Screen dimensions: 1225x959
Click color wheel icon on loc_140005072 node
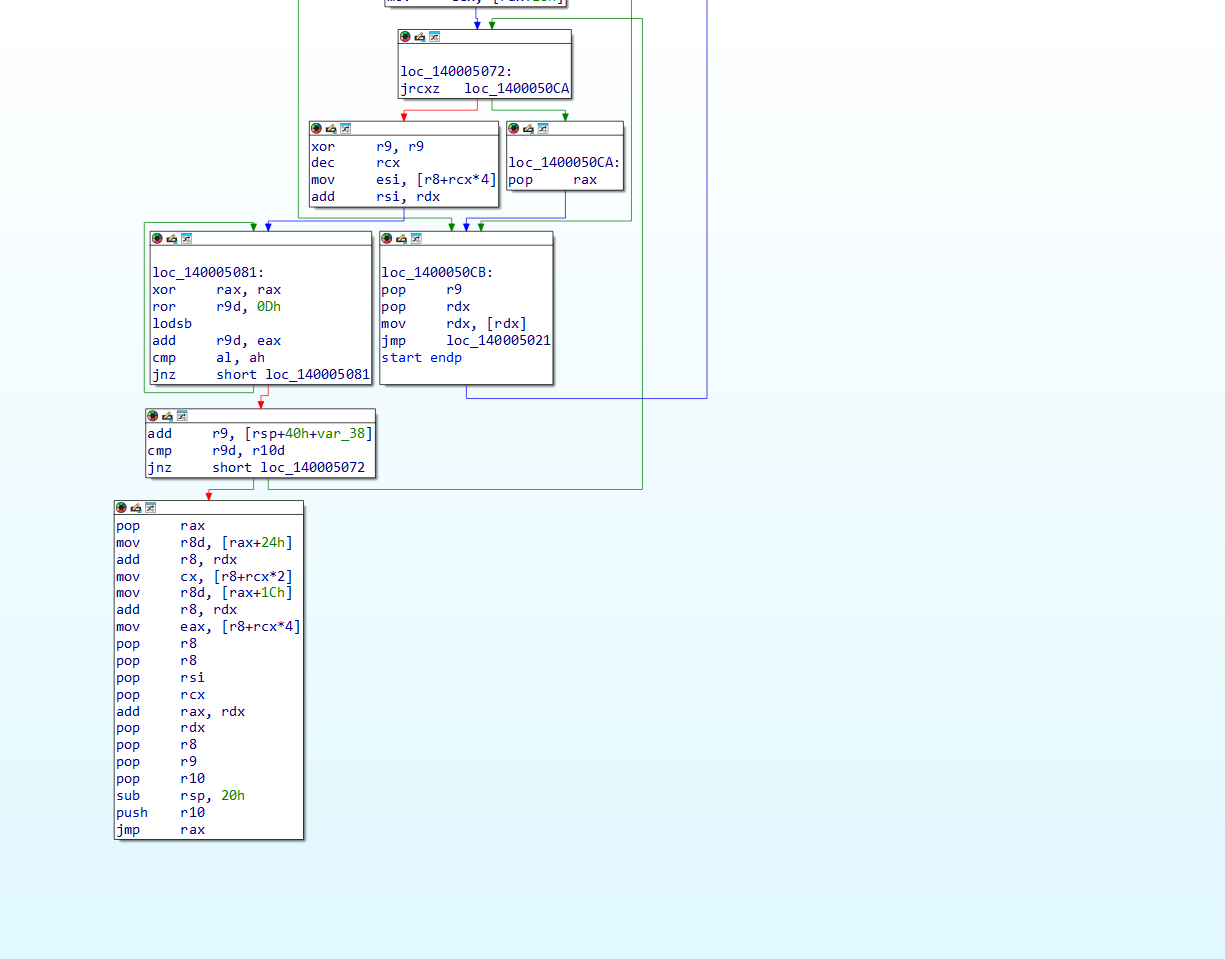click(405, 36)
